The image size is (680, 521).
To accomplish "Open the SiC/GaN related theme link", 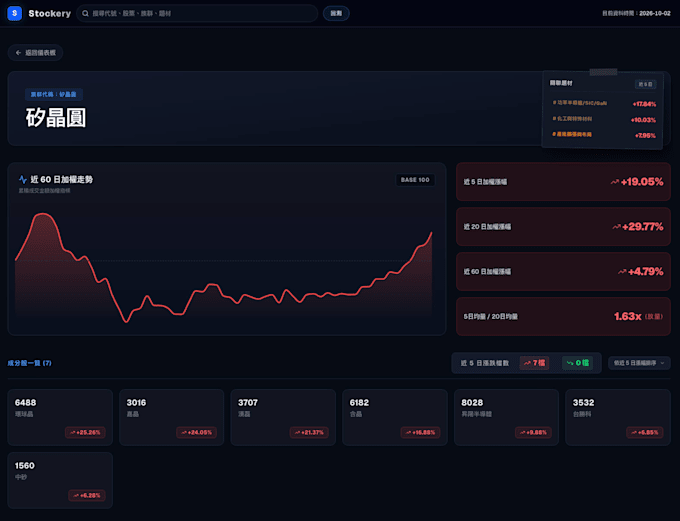I will point(579,103).
